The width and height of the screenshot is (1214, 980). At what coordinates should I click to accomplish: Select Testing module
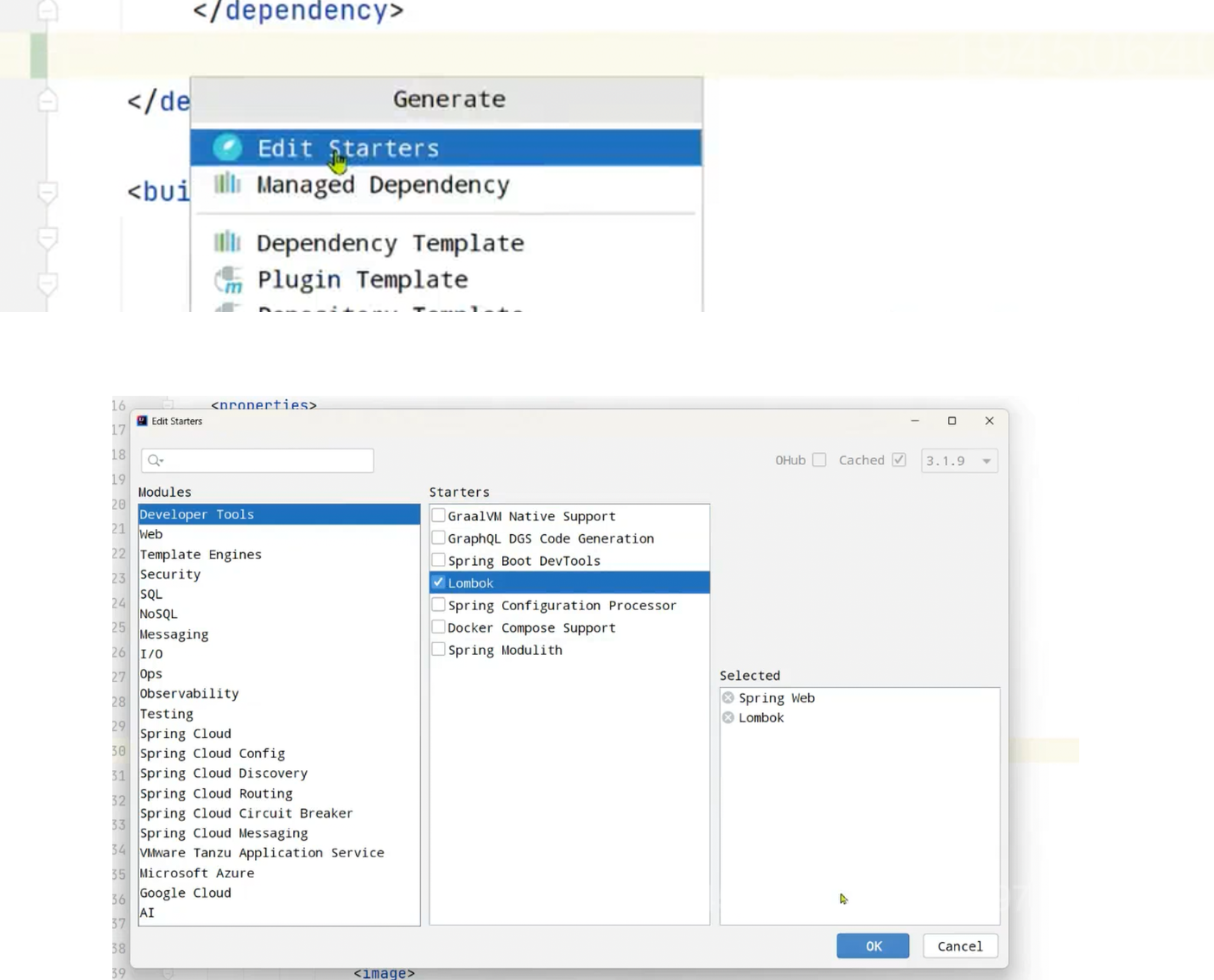[279, 714]
